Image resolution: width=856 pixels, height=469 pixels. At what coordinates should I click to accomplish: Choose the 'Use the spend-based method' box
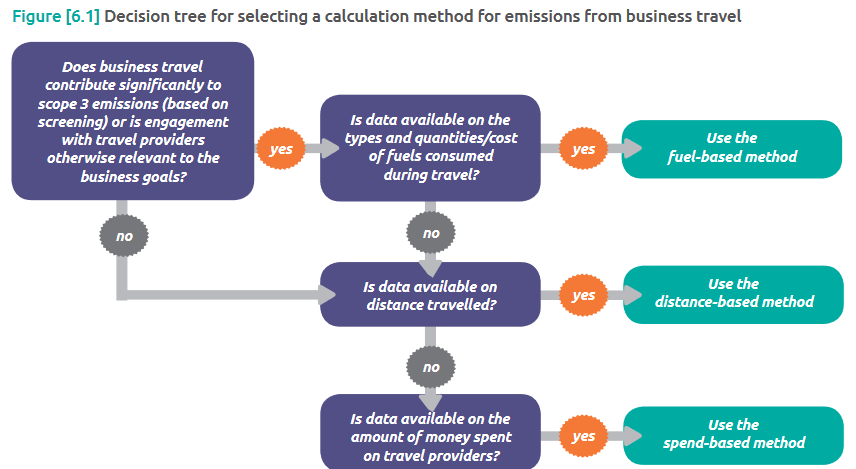tap(734, 434)
